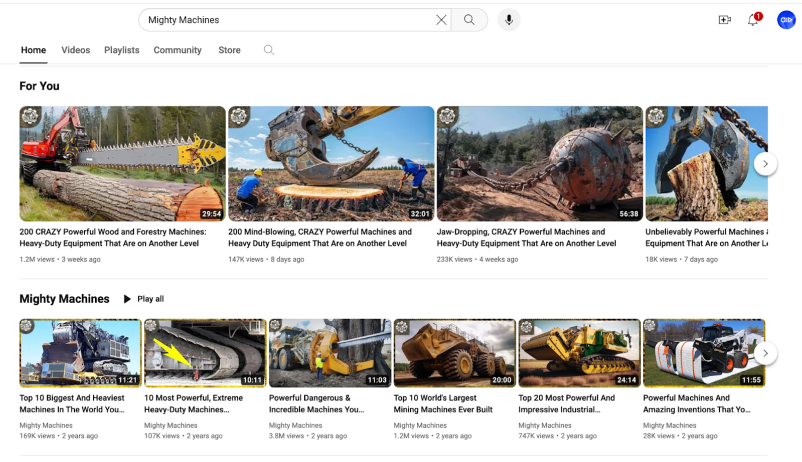Open title Jaw-Dropping, CRAZY Powerful Machines
This screenshot has width=802, height=462.
526,237
